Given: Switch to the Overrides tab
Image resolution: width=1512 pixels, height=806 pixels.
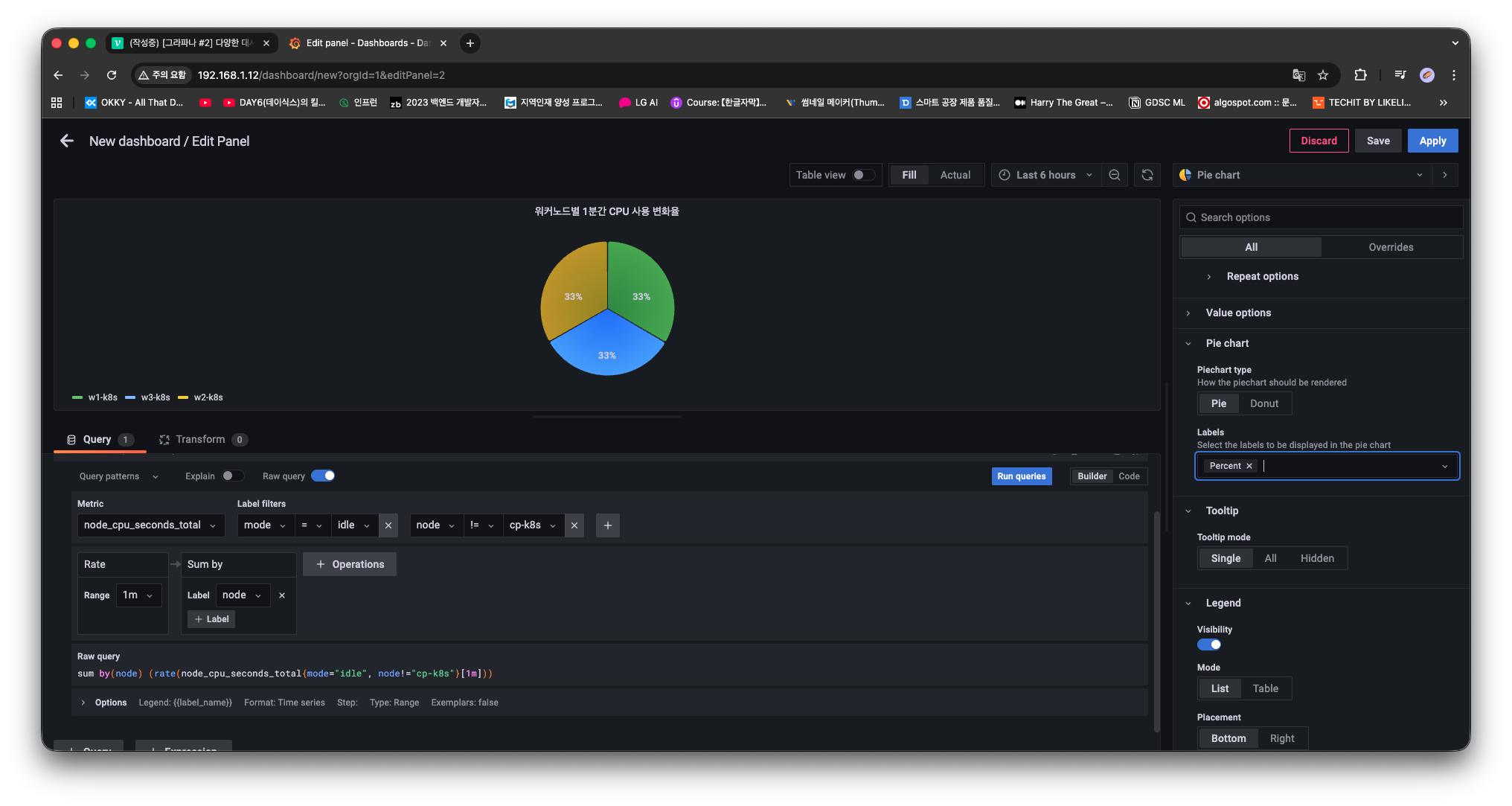Looking at the screenshot, I should (x=1390, y=247).
